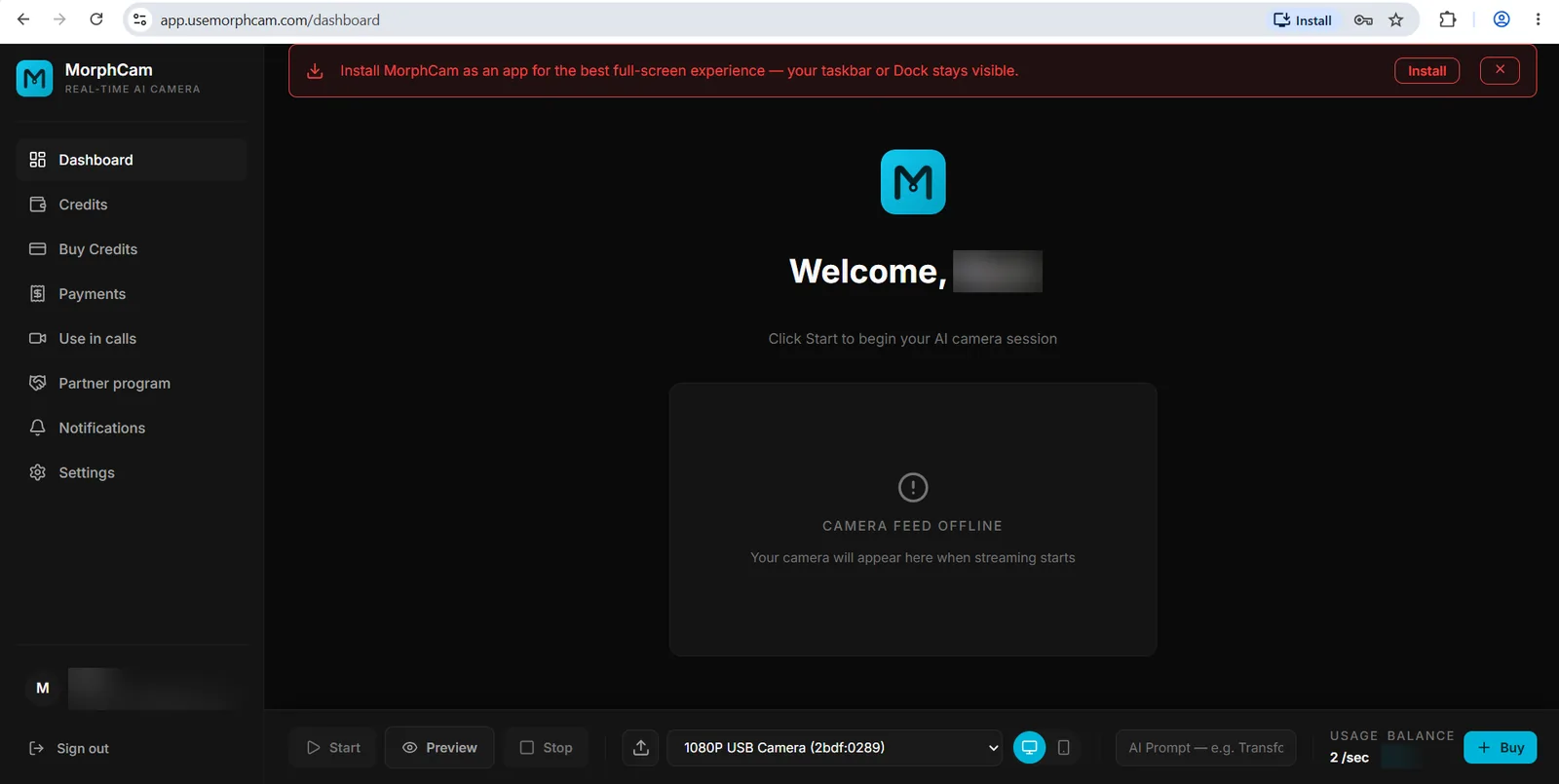
Task: Start the AI camera session
Action: point(333,748)
